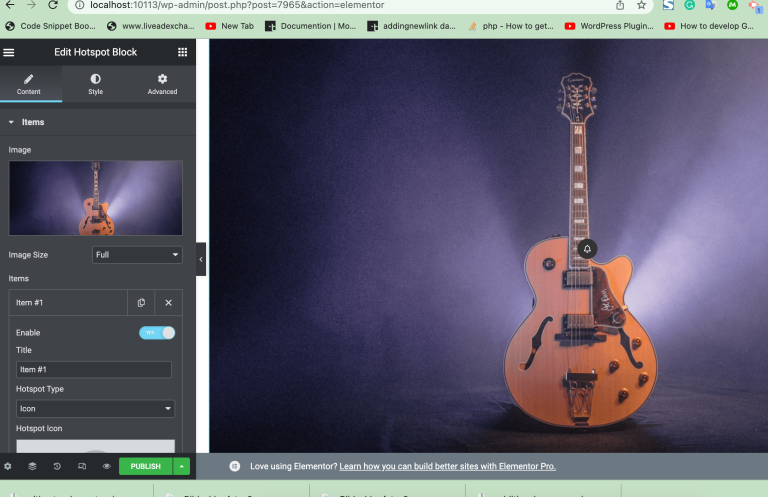The width and height of the screenshot is (768, 497).
Task: Open the Image Size dropdown
Action: click(137, 255)
